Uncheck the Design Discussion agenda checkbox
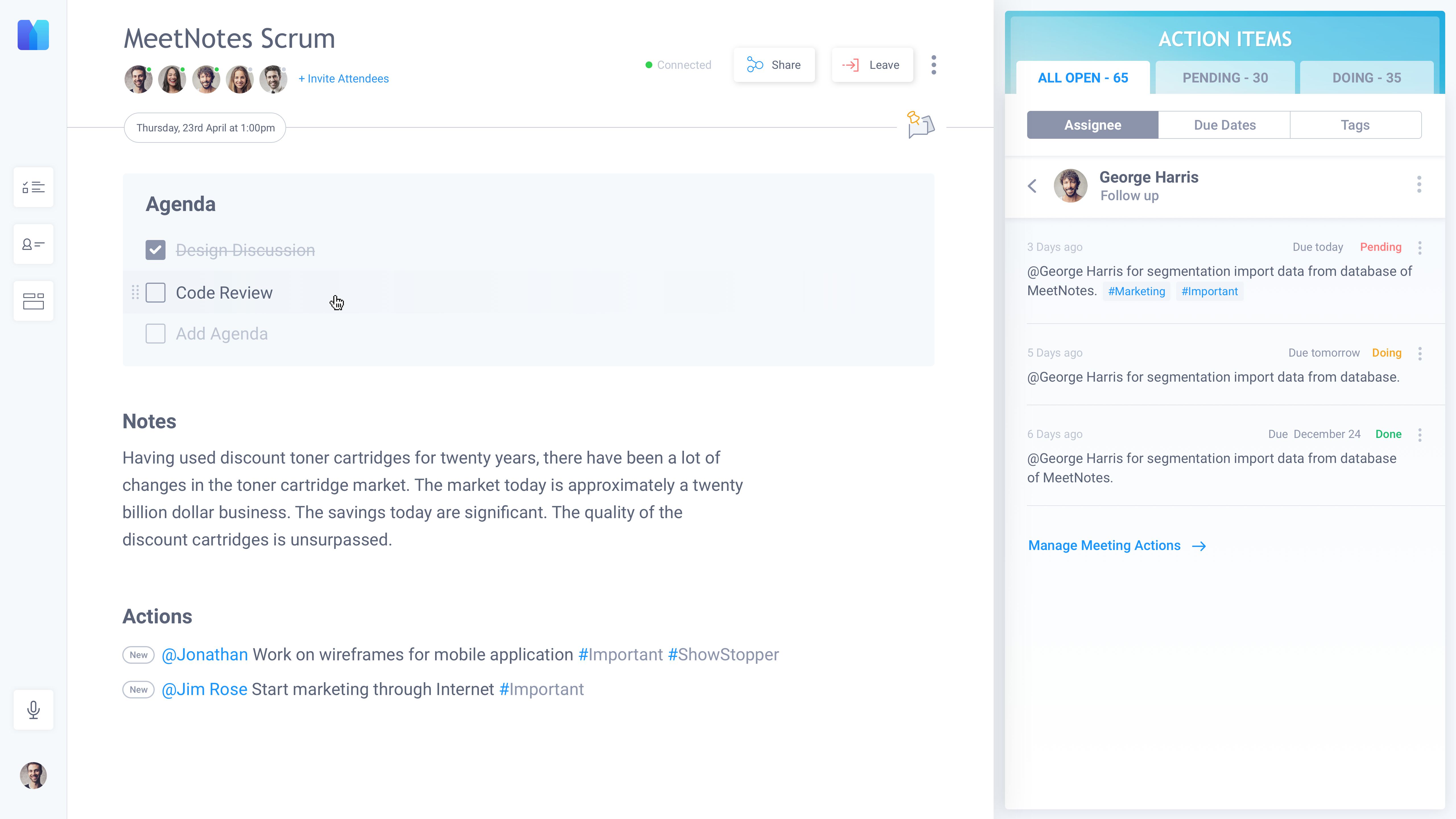 coord(156,250)
